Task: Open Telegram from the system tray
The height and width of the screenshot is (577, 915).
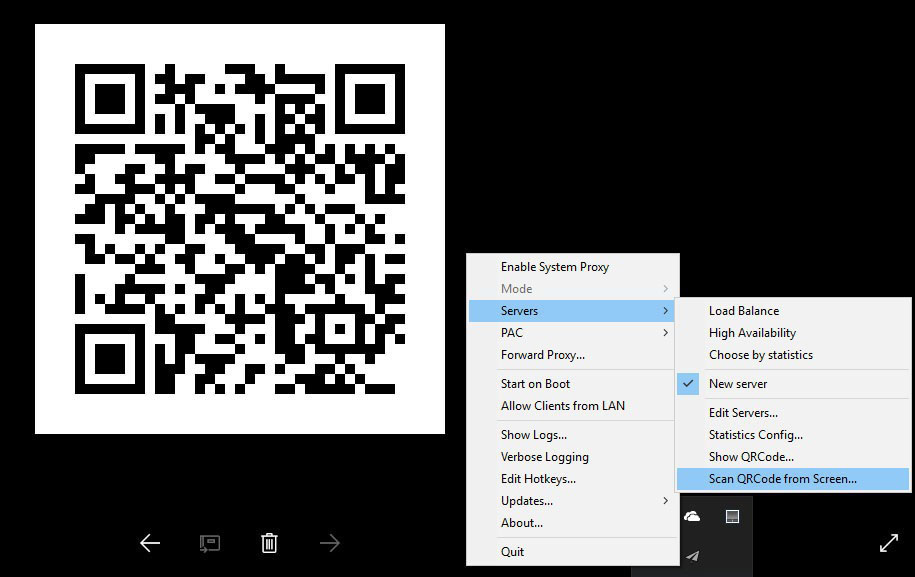Action: point(691,556)
